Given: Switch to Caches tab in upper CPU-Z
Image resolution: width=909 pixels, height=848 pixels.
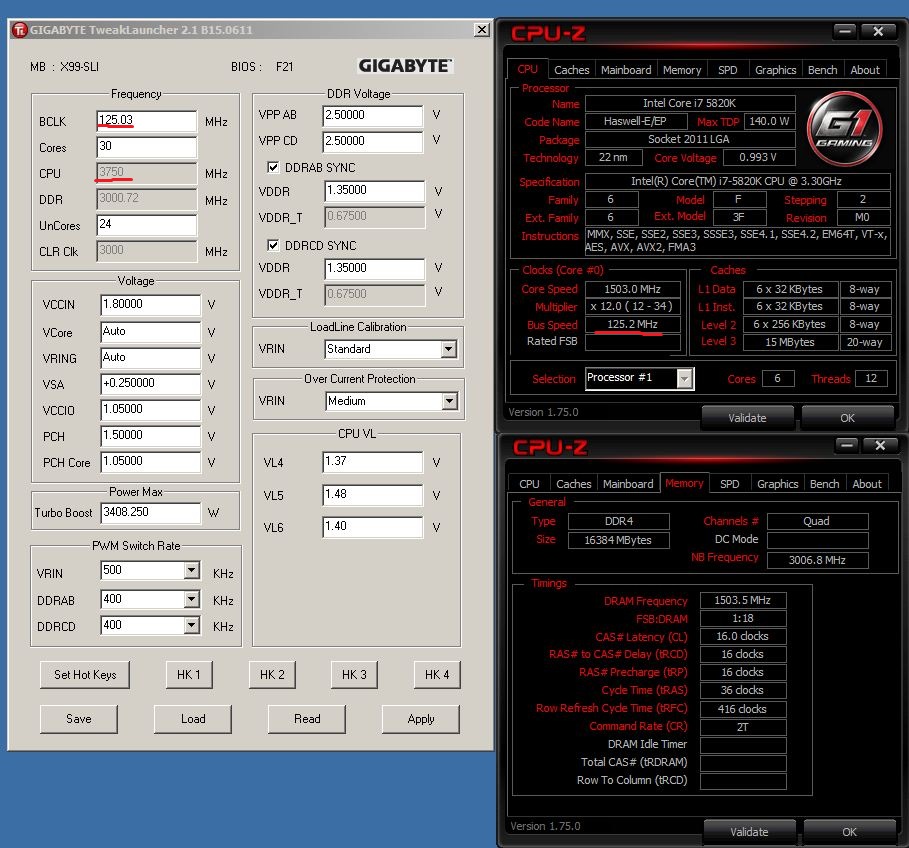Looking at the screenshot, I should pos(572,70).
